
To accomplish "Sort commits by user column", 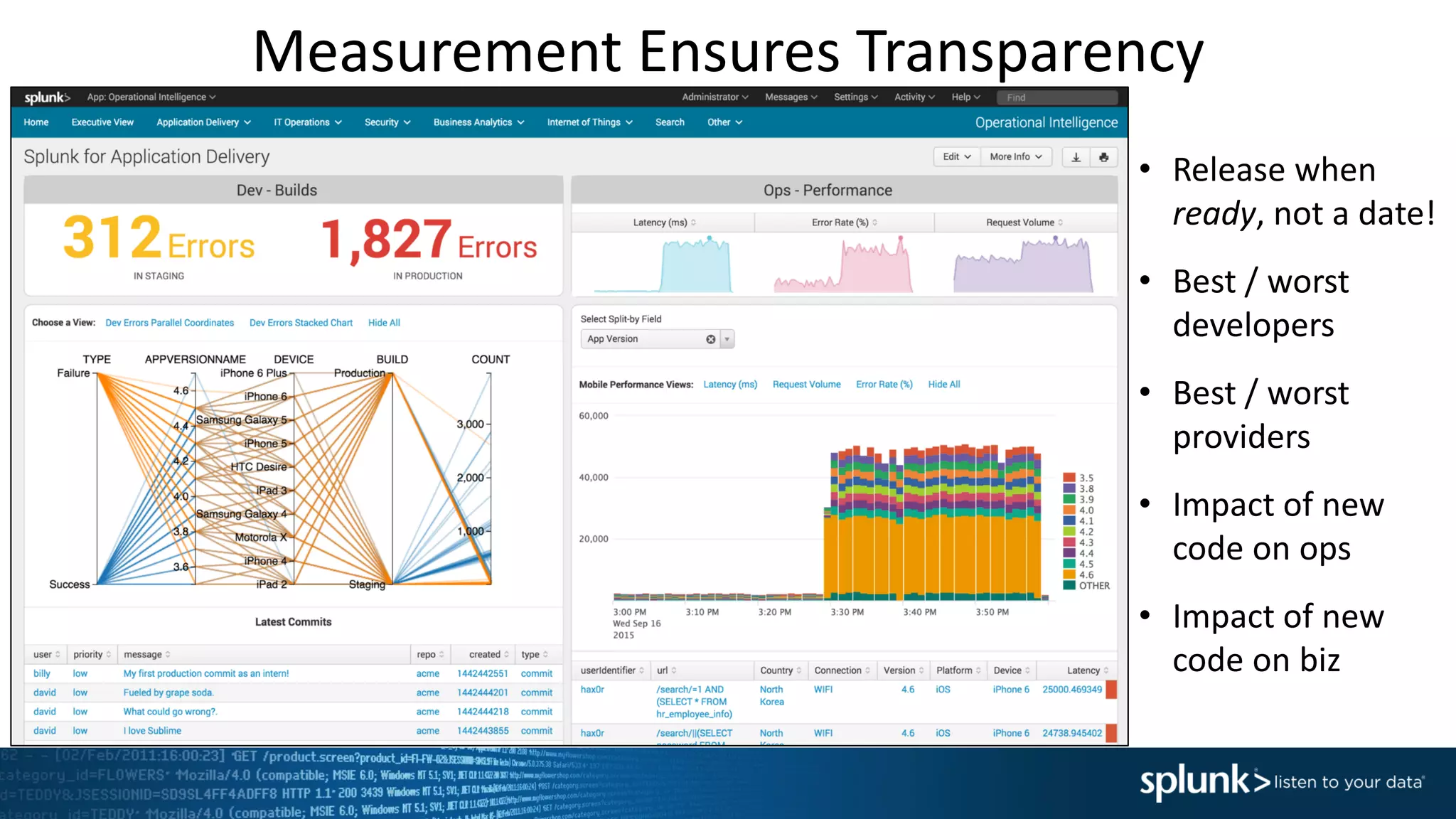I will point(46,654).
